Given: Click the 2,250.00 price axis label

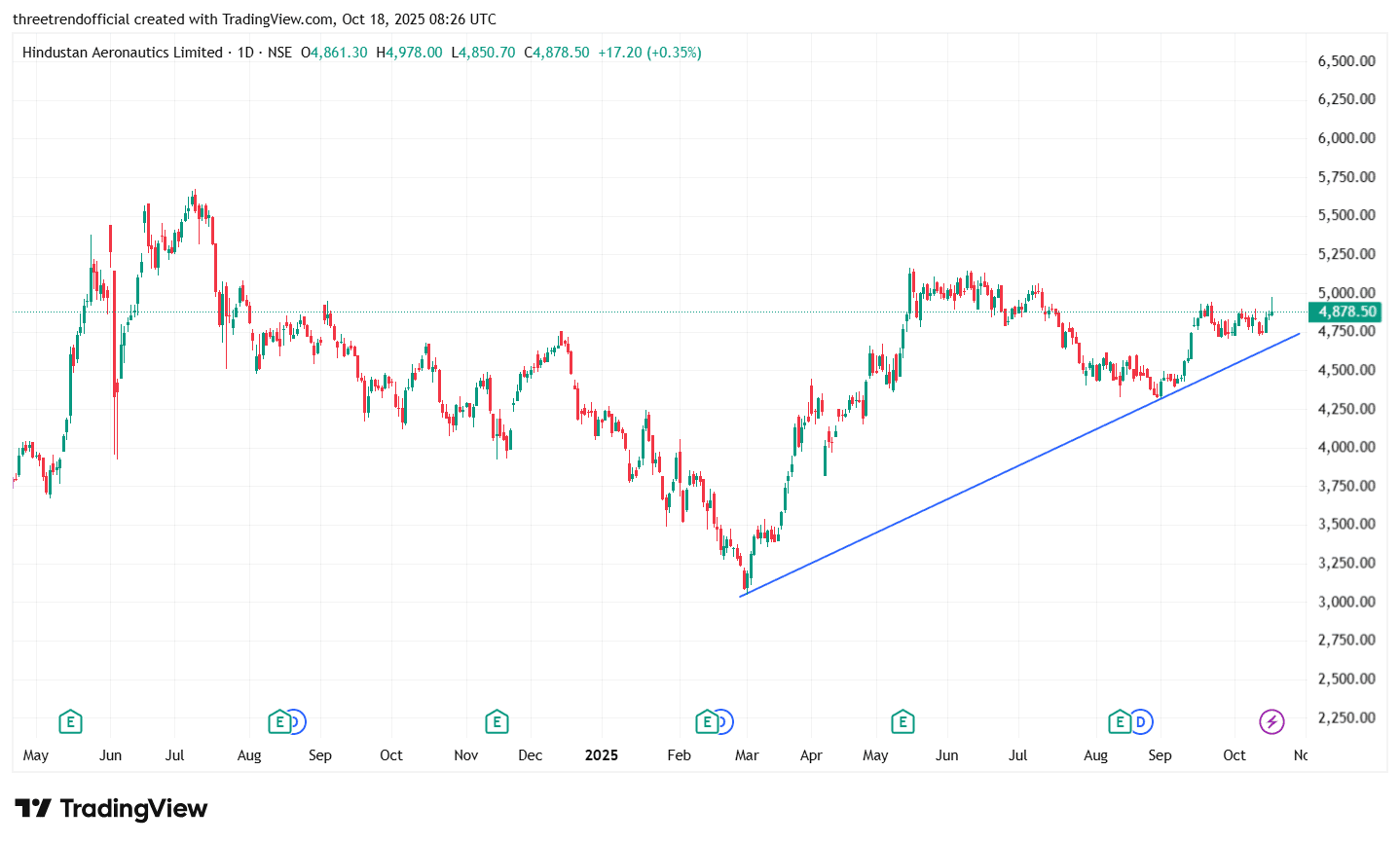Looking at the screenshot, I should click(1346, 717).
